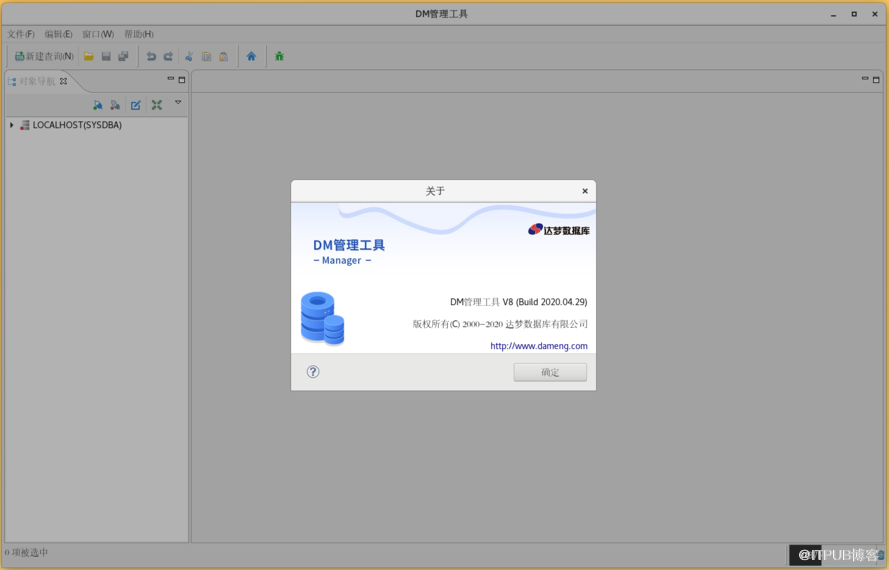Click the Open file folder icon
Image resolution: width=889 pixels, height=570 pixels.
pyautogui.click(x=89, y=57)
